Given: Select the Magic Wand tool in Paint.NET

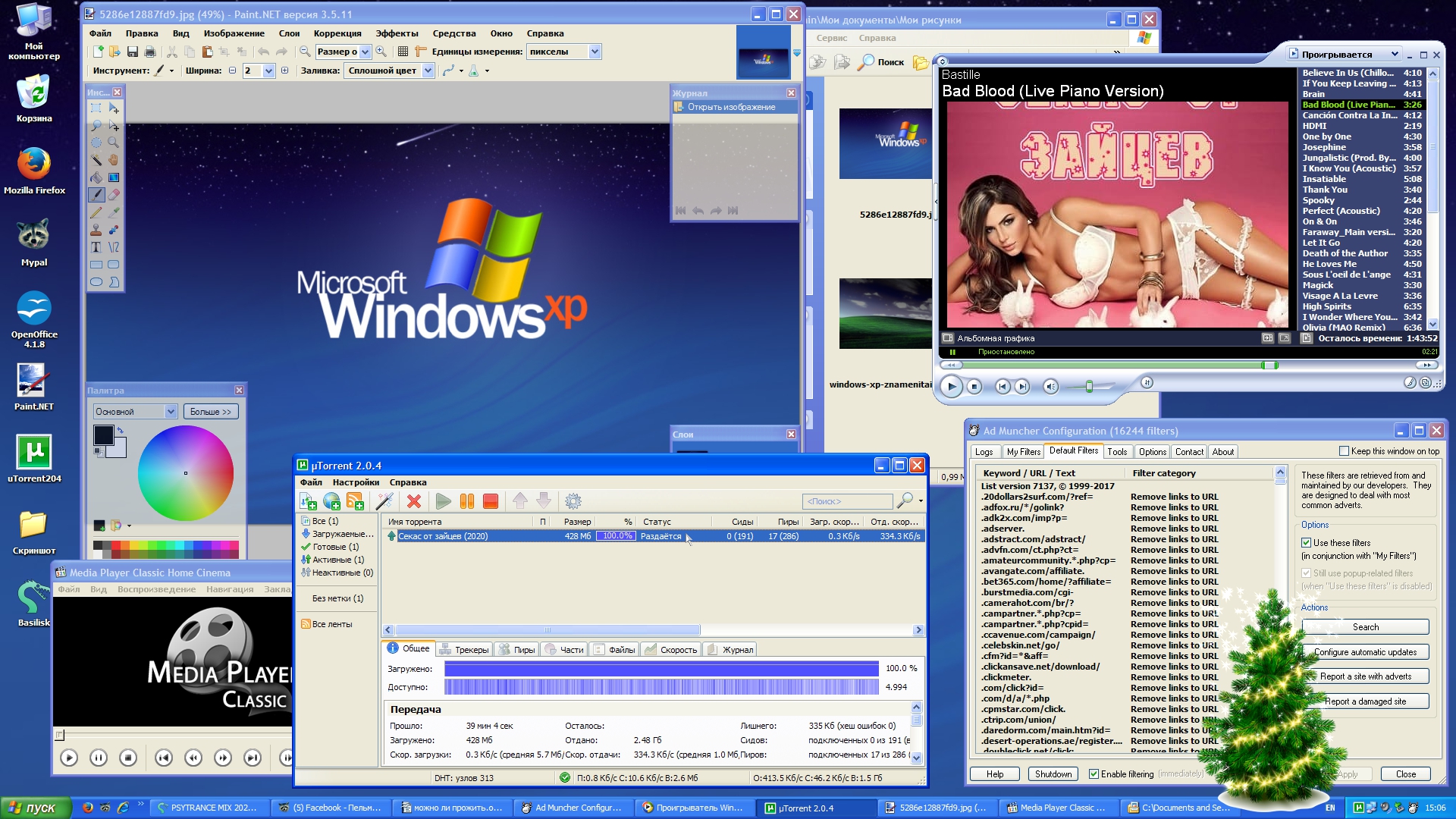Looking at the screenshot, I should (x=96, y=160).
